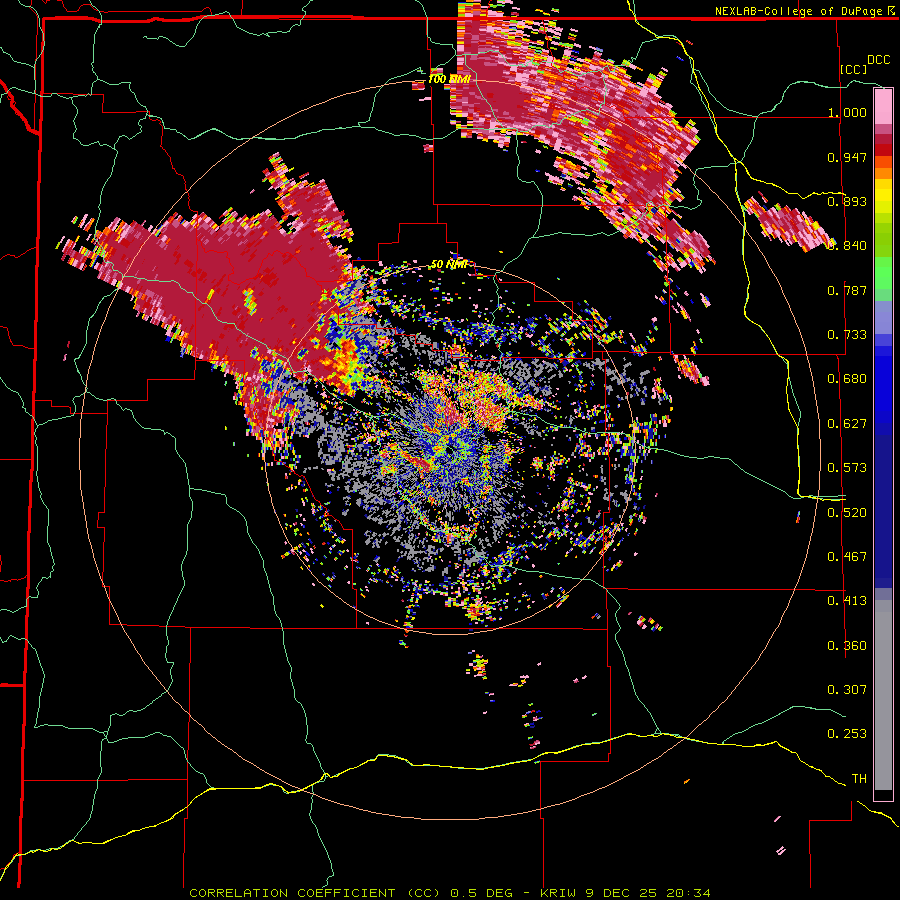
Task: Click the 0.733 scale label
Action: click(847, 335)
